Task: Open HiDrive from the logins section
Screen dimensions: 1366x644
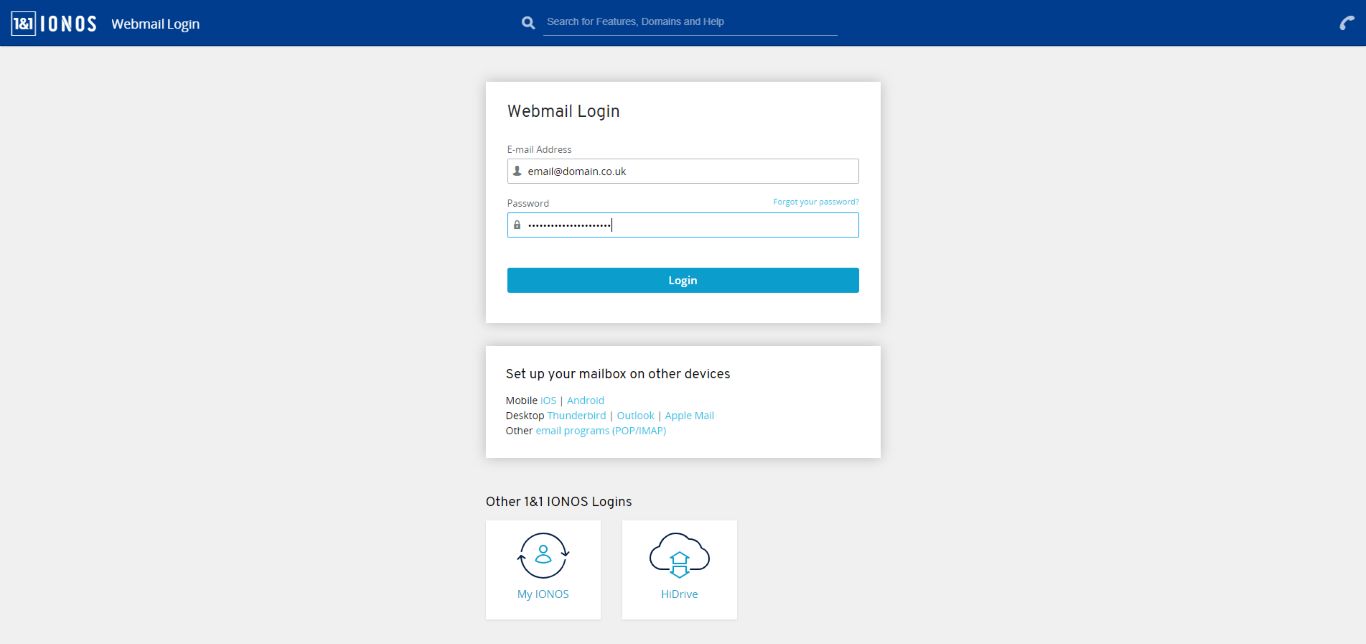Action: click(x=679, y=570)
